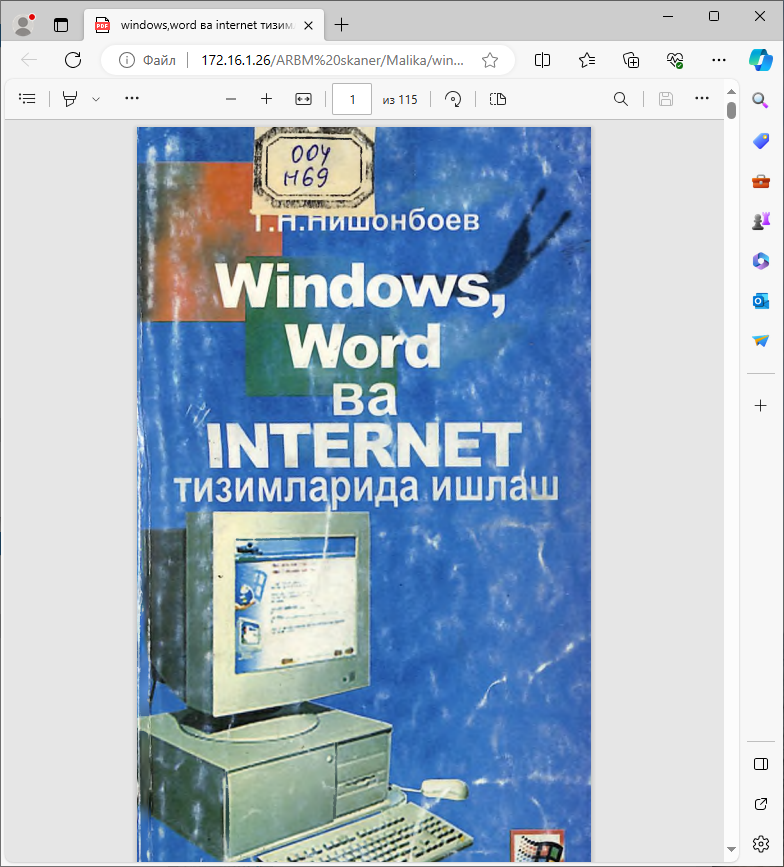Click the browser Back arrow

[x=29, y=60]
